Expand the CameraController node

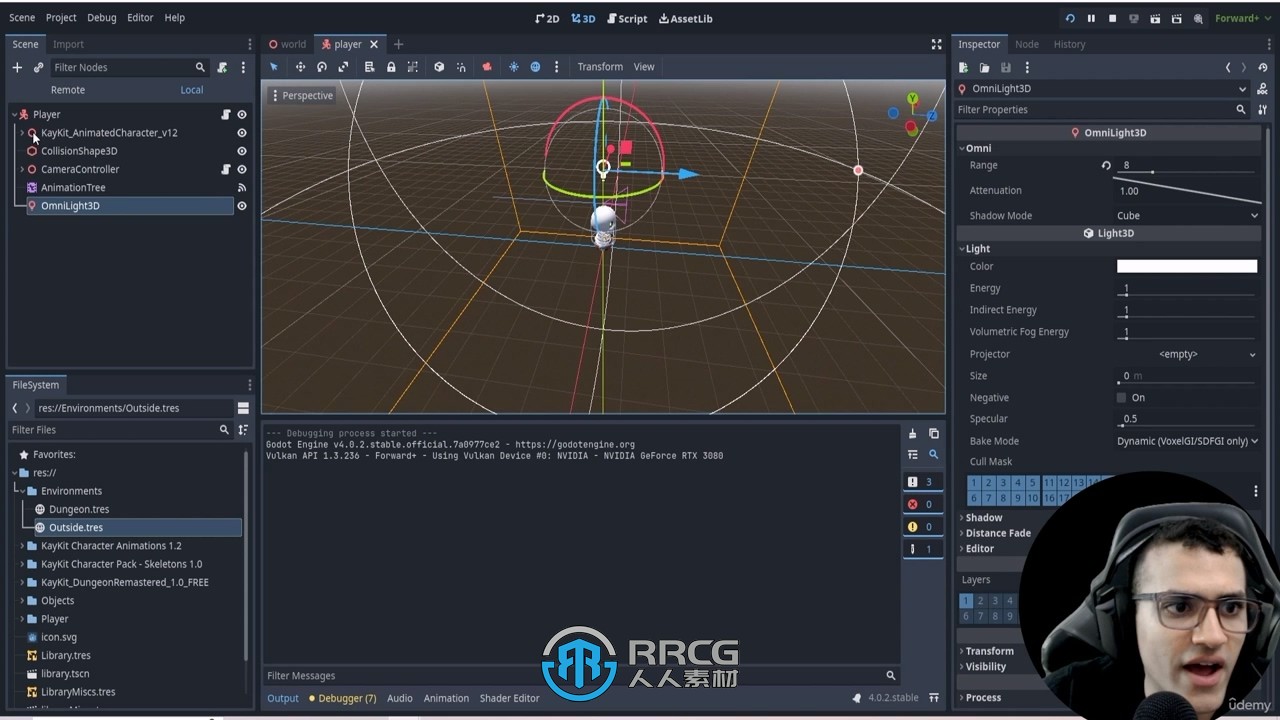tap(22, 169)
